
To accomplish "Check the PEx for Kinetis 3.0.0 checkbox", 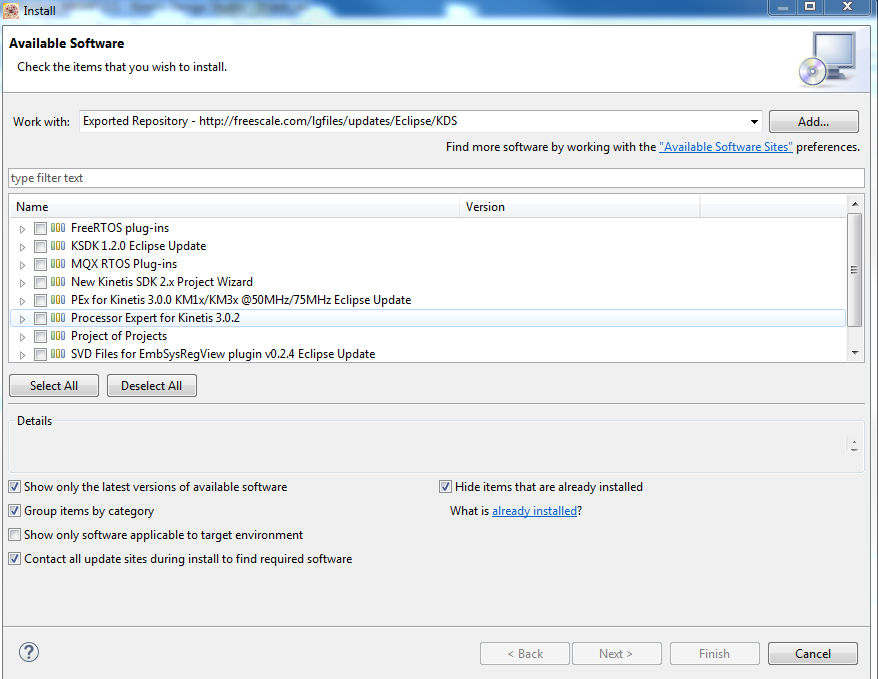I will tap(40, 300).
